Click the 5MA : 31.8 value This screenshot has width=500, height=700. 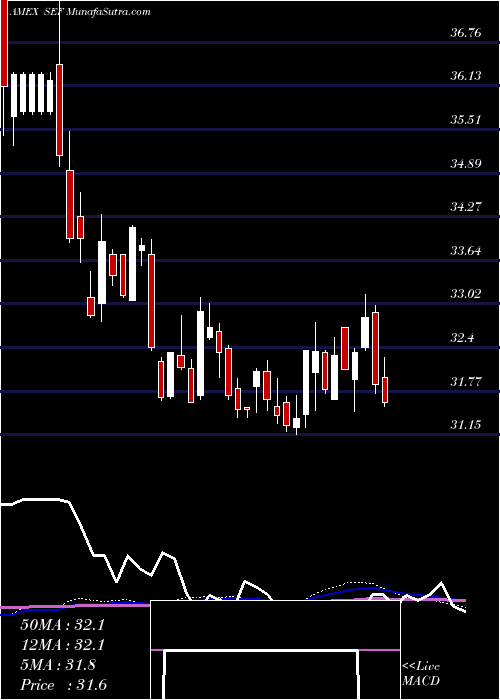pos(58,665)
